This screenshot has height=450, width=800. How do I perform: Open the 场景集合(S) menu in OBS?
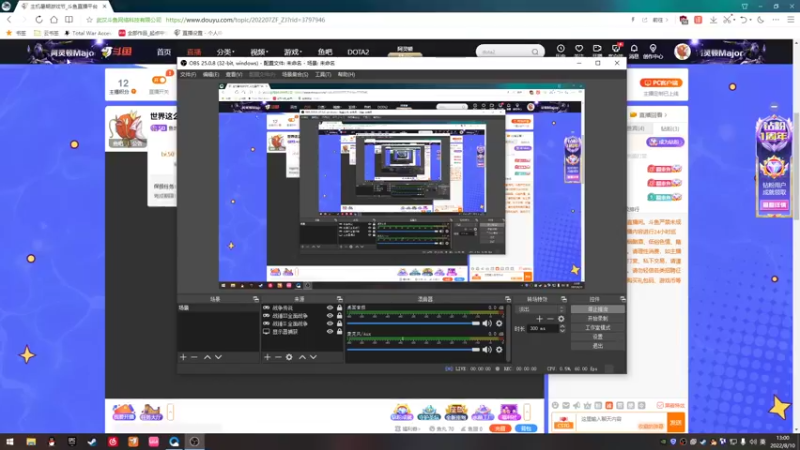[x=295, y=74]
